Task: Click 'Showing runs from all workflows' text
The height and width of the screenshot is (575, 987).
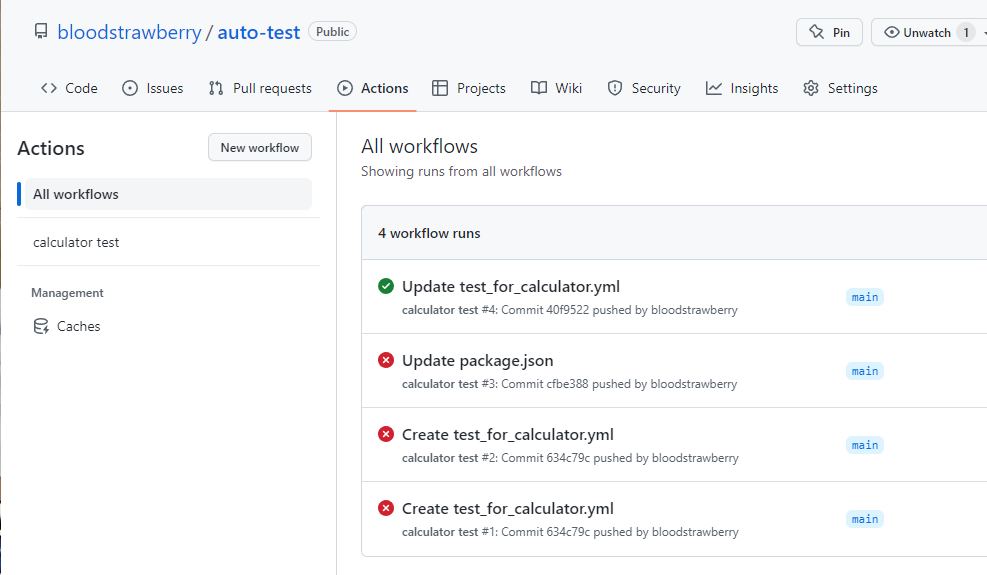Action: click(x=461, y=171)
